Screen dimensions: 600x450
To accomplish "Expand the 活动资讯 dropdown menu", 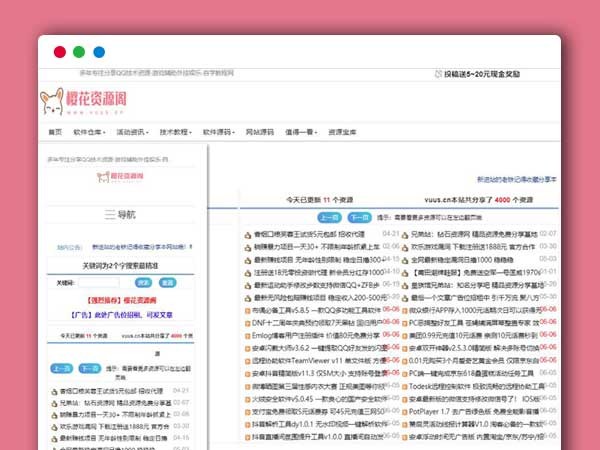I will coord(133,131).
